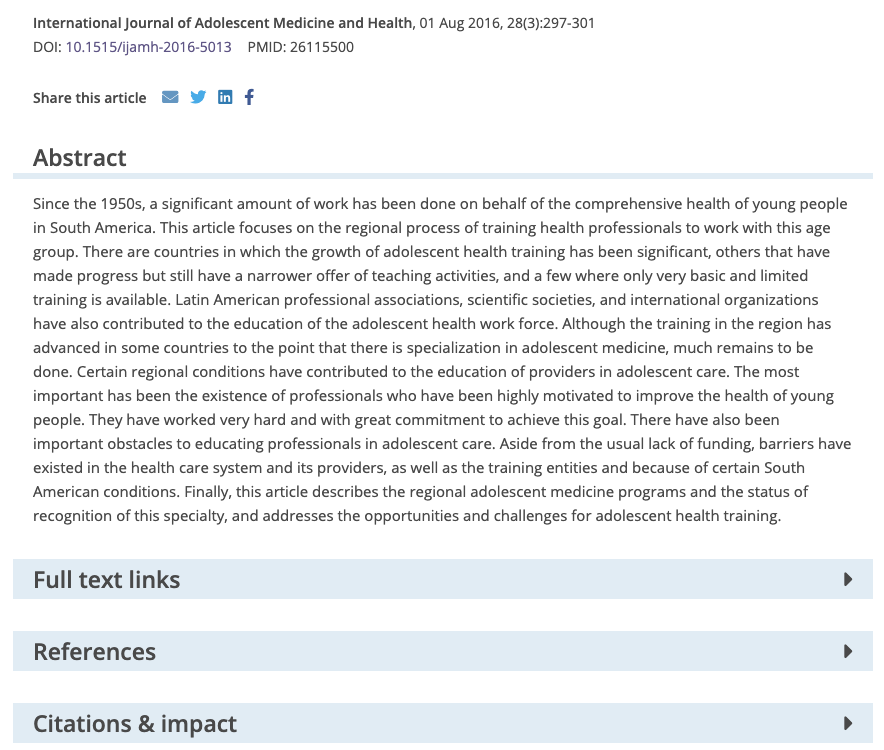The width and height of the screenshot is (884, 750).
Task: Expand Full text links using its arrow
Action: [x=847, y=579]
